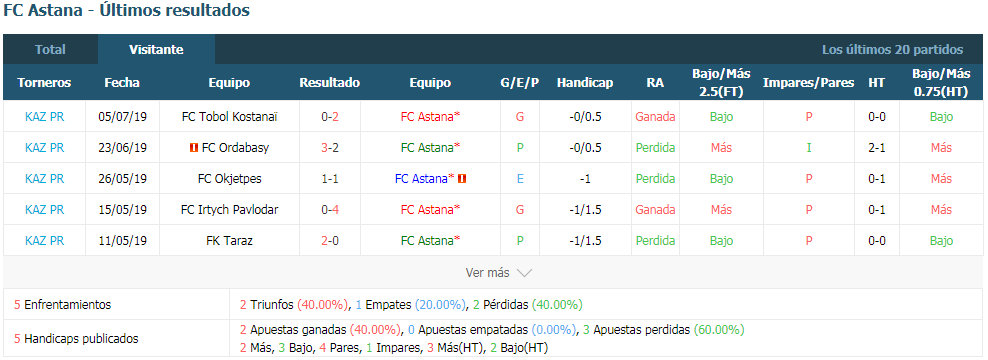The width and height of the screenshot is (988, 360).
Task: Switch to the Total tab
Action: 50,49
